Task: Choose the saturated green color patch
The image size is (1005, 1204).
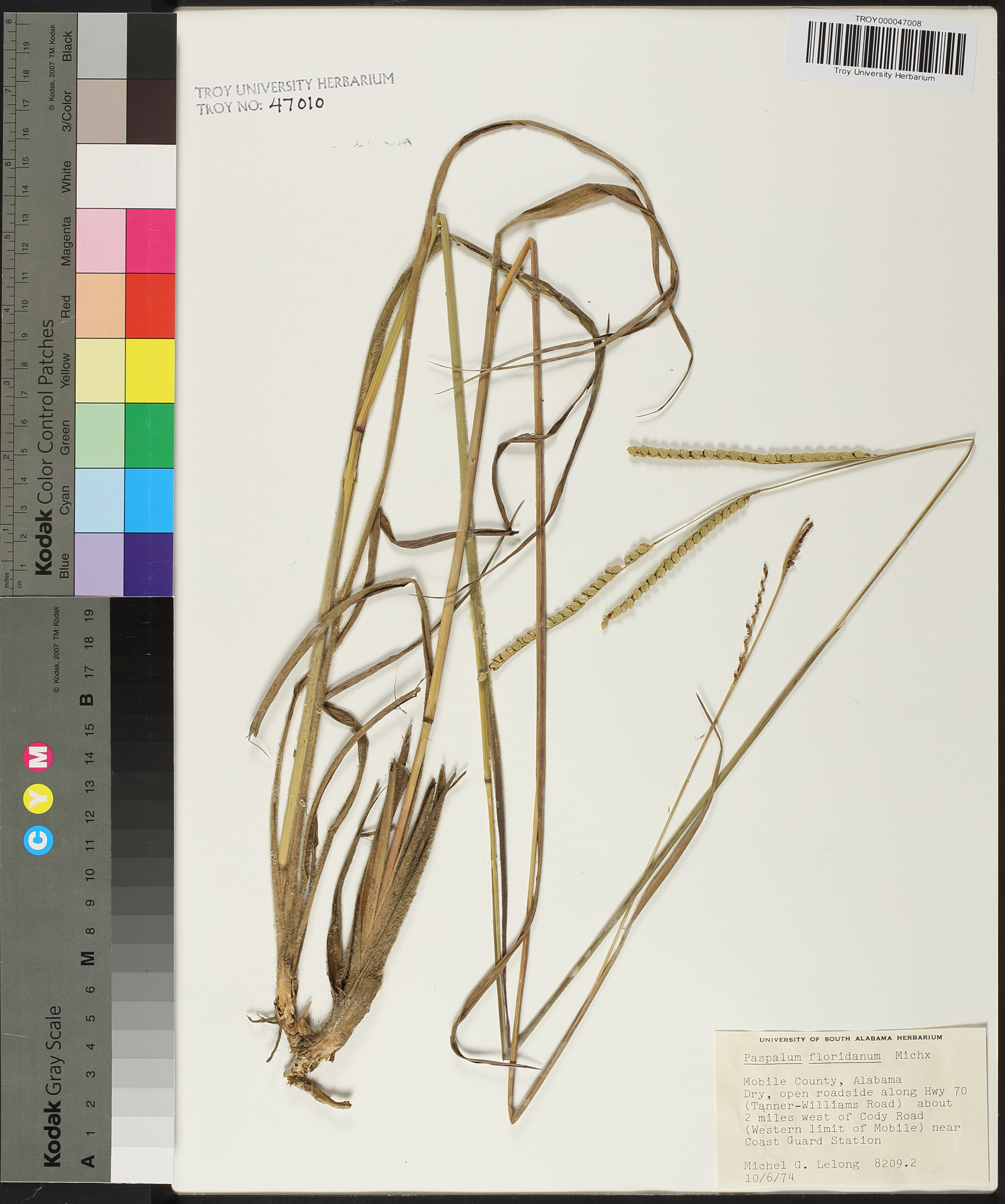Action: [151, 436]
